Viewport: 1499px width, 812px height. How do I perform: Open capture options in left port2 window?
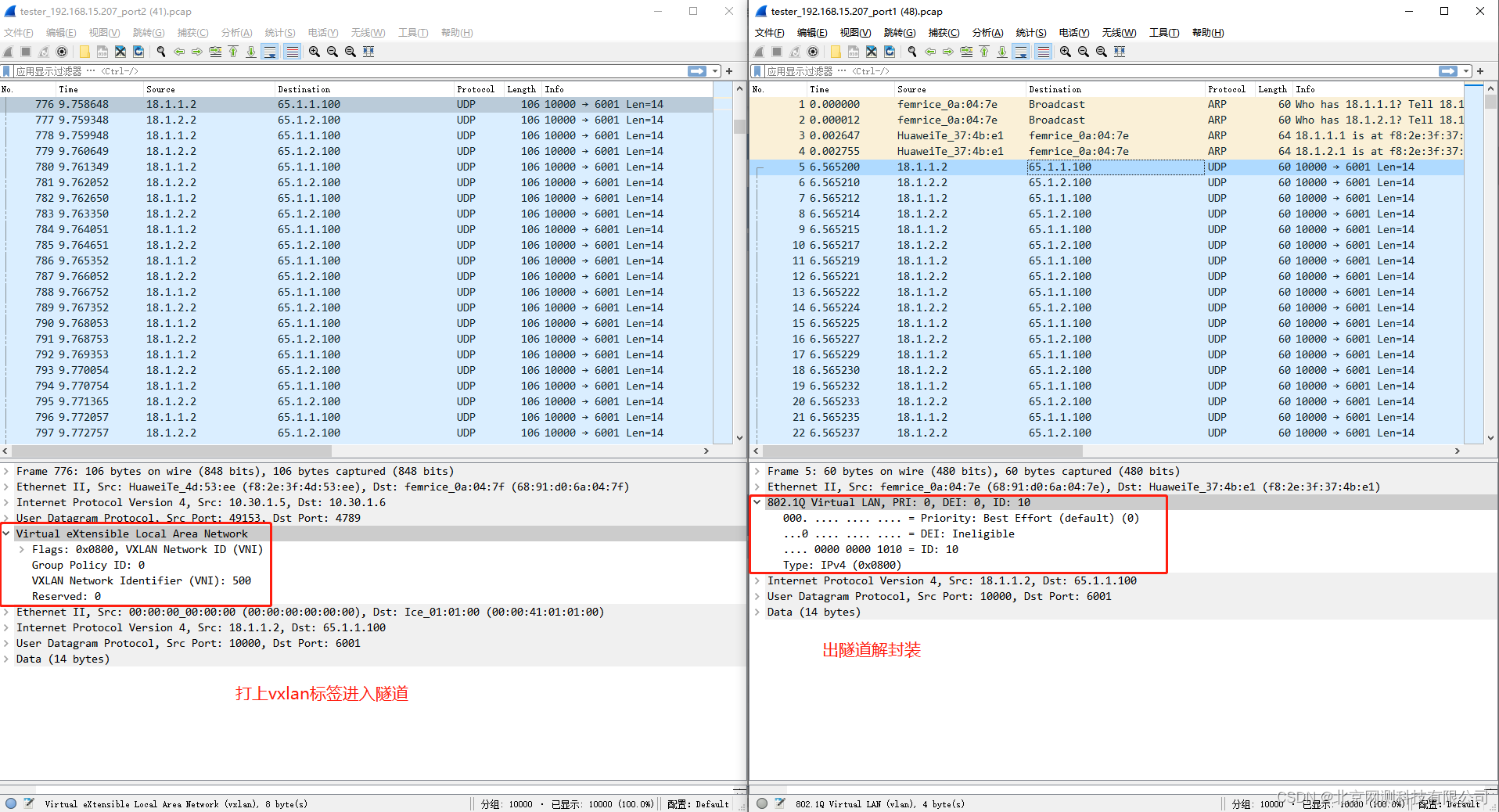click(62, 52)
